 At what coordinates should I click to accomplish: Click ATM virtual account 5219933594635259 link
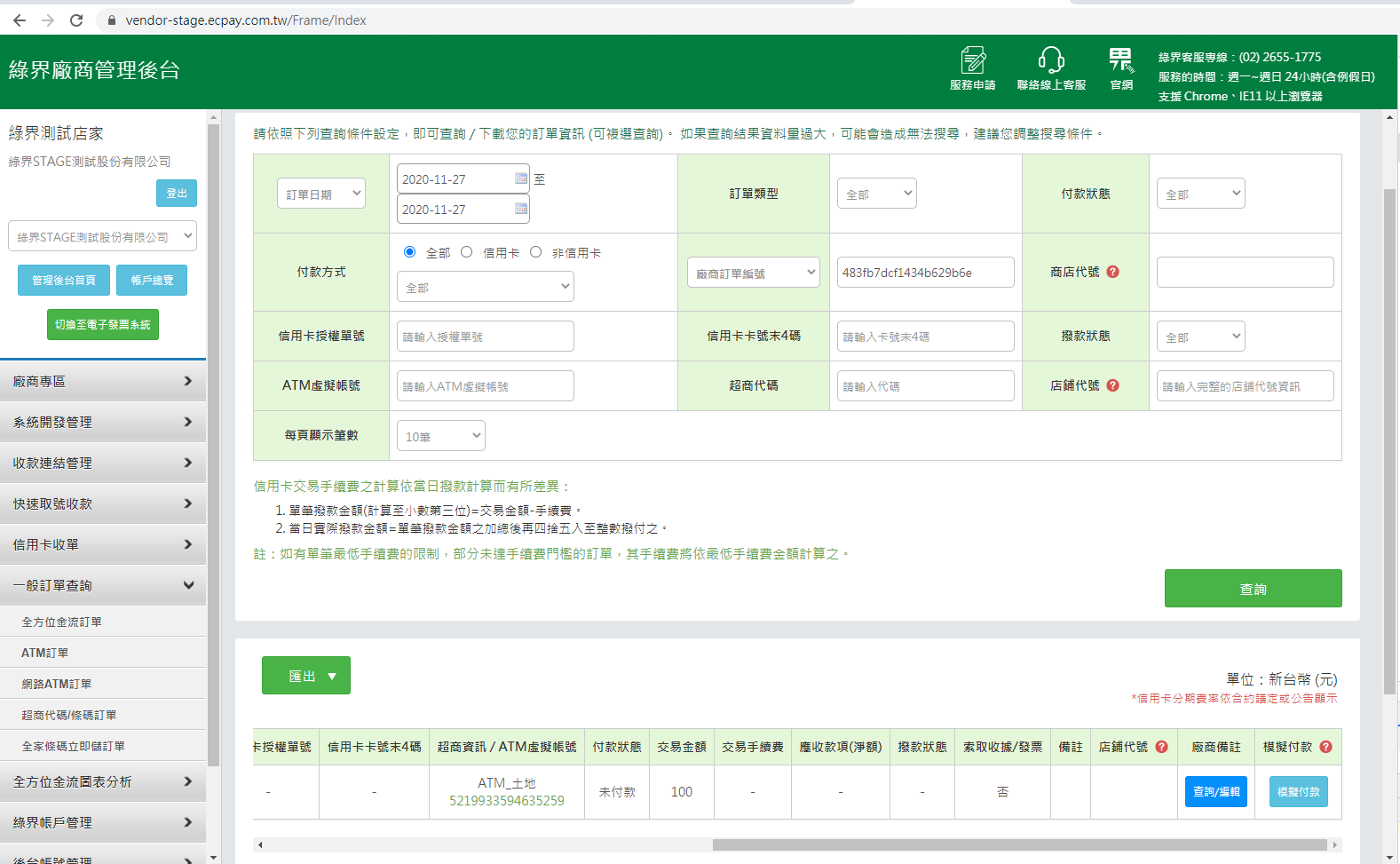pos(506,801)
